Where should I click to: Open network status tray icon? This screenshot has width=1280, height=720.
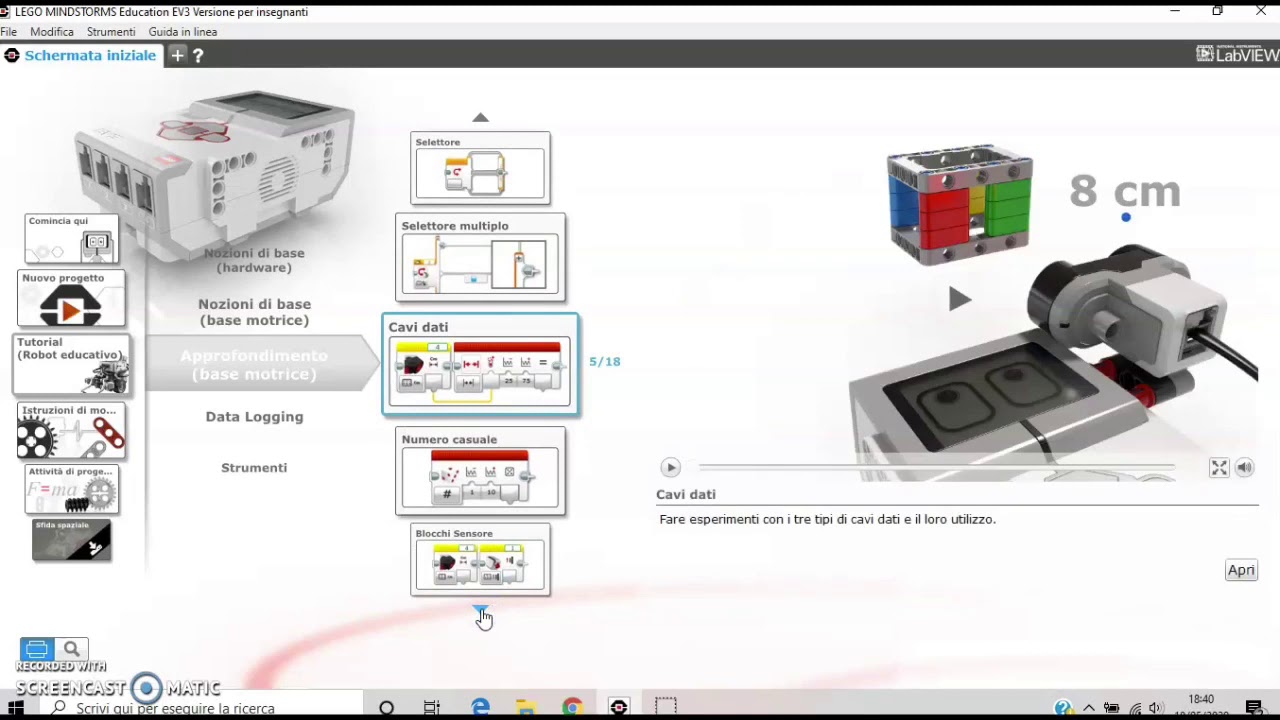pos(1135,708)
